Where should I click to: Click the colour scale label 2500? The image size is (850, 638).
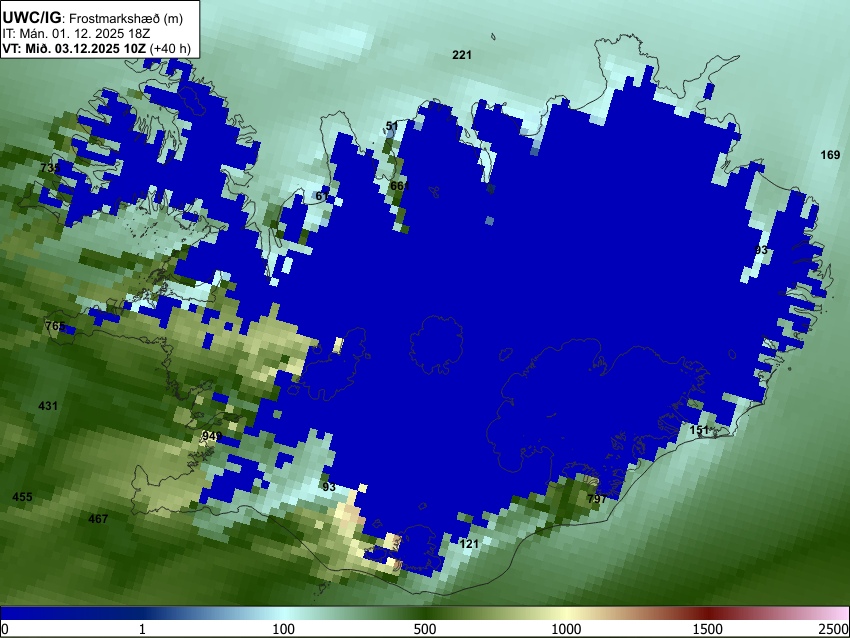tap(834, 629)
